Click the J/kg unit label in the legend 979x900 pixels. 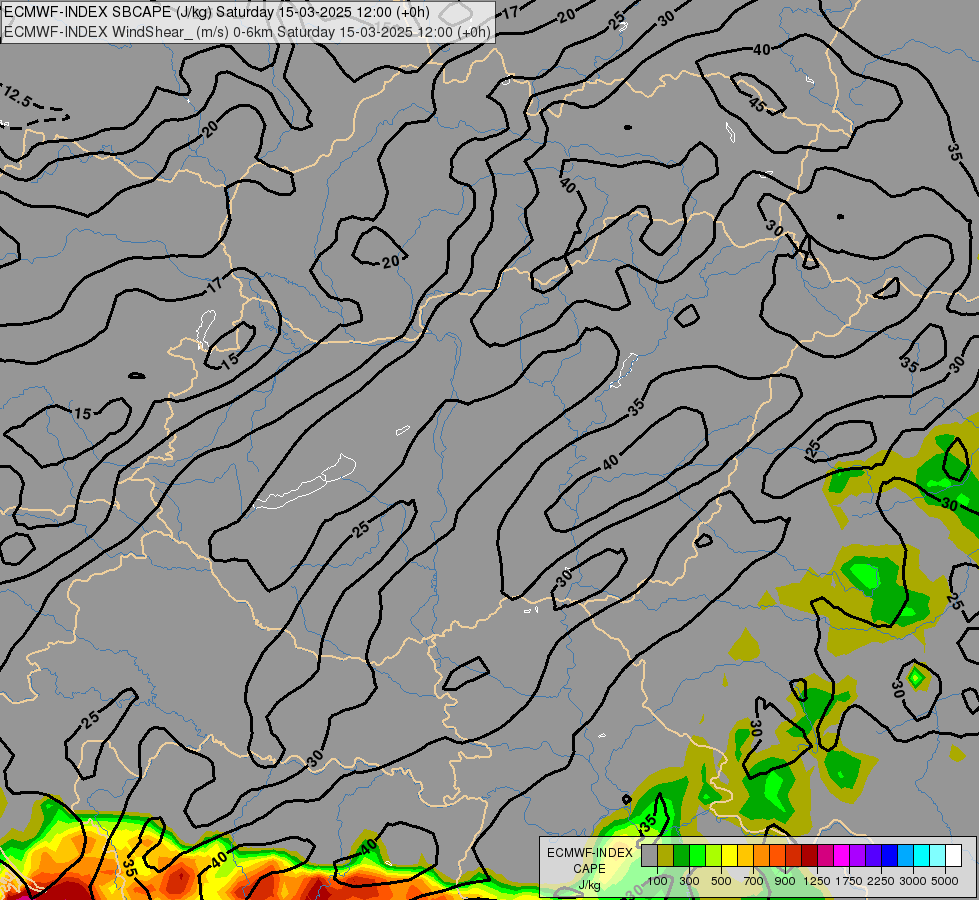[x=589, y=885]
